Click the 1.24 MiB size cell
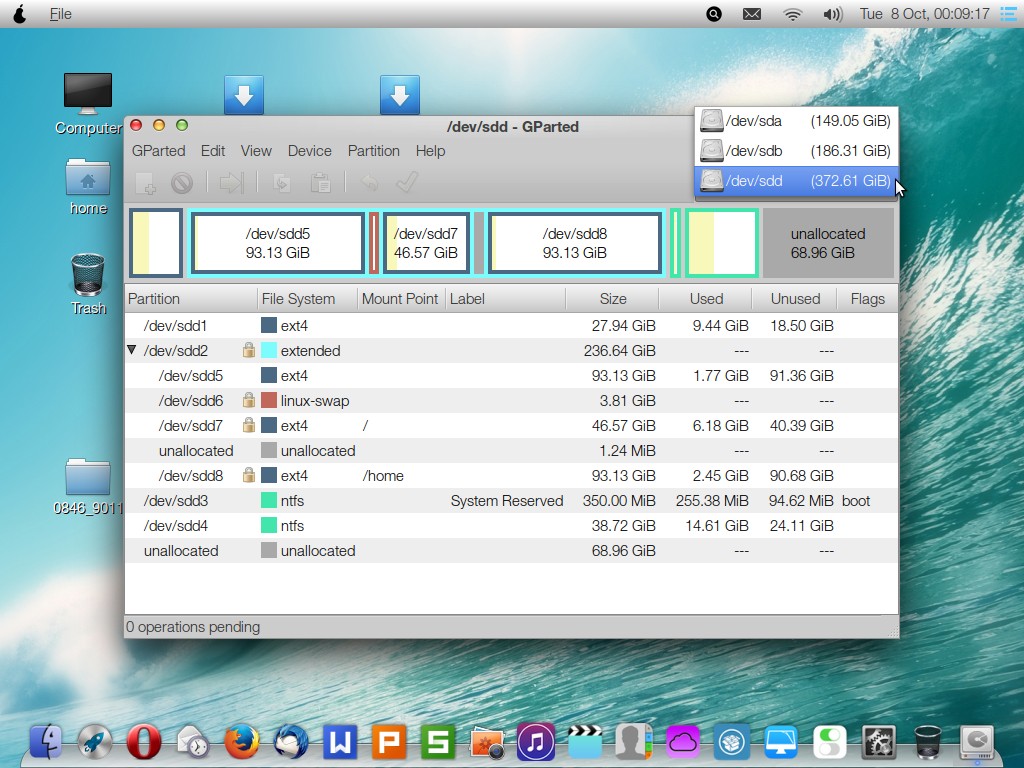 [x=627, y=451]
